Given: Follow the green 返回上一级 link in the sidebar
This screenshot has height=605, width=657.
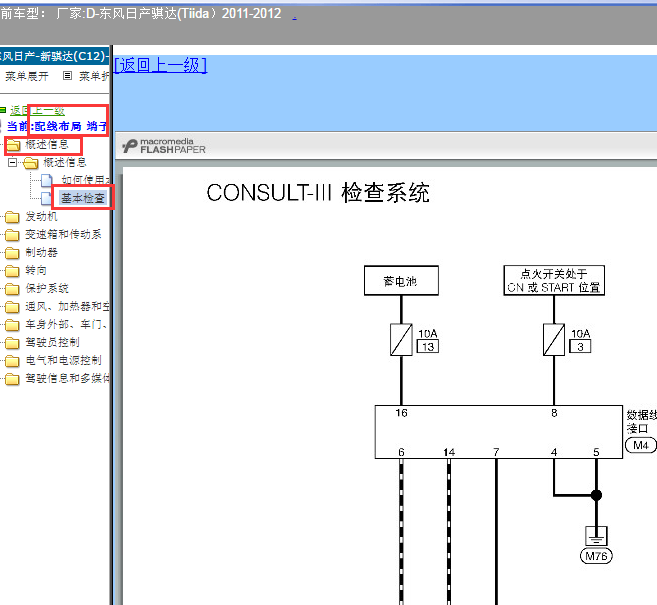Looking at the screenshot, I should (37, 111).
